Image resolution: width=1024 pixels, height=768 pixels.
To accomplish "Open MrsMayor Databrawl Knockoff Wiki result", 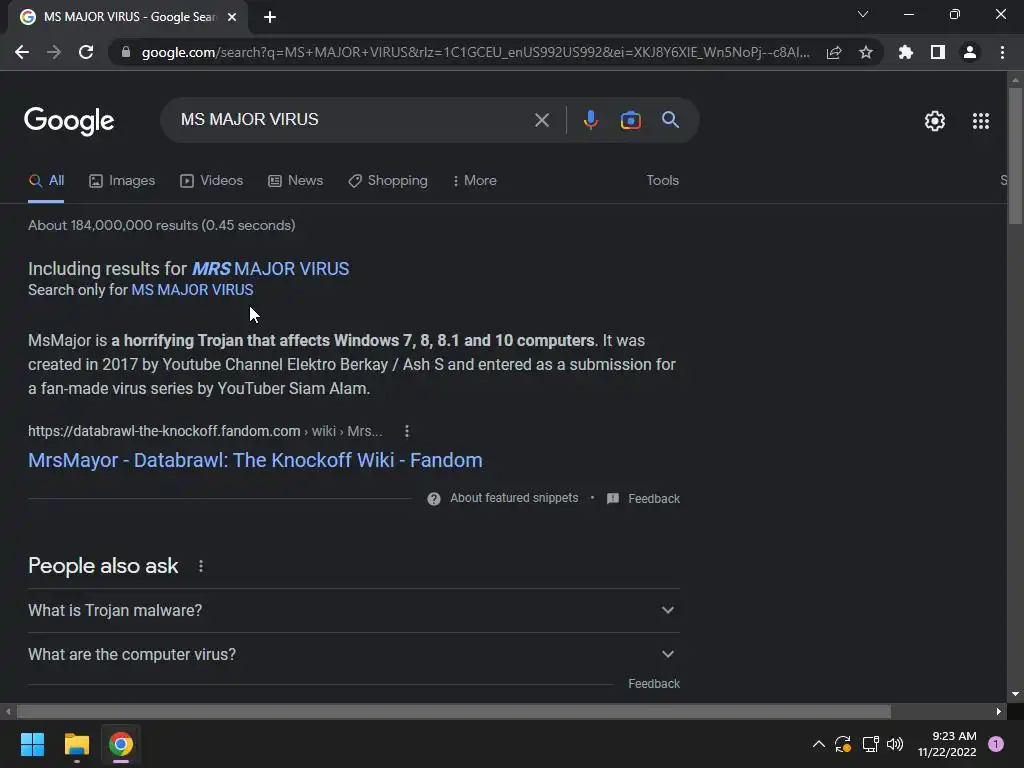I will coord(255,460).
